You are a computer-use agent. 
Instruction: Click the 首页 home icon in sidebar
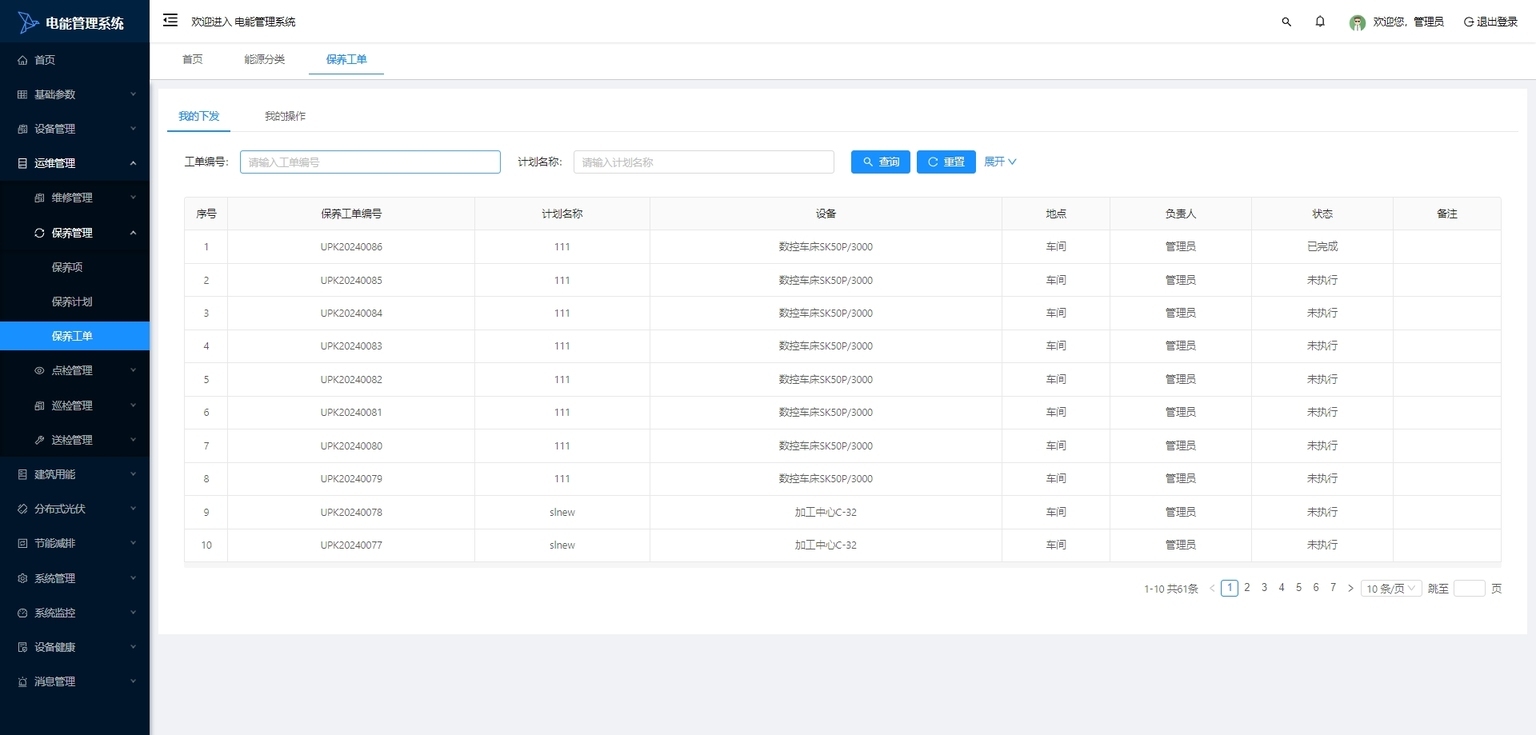(23, 60)
